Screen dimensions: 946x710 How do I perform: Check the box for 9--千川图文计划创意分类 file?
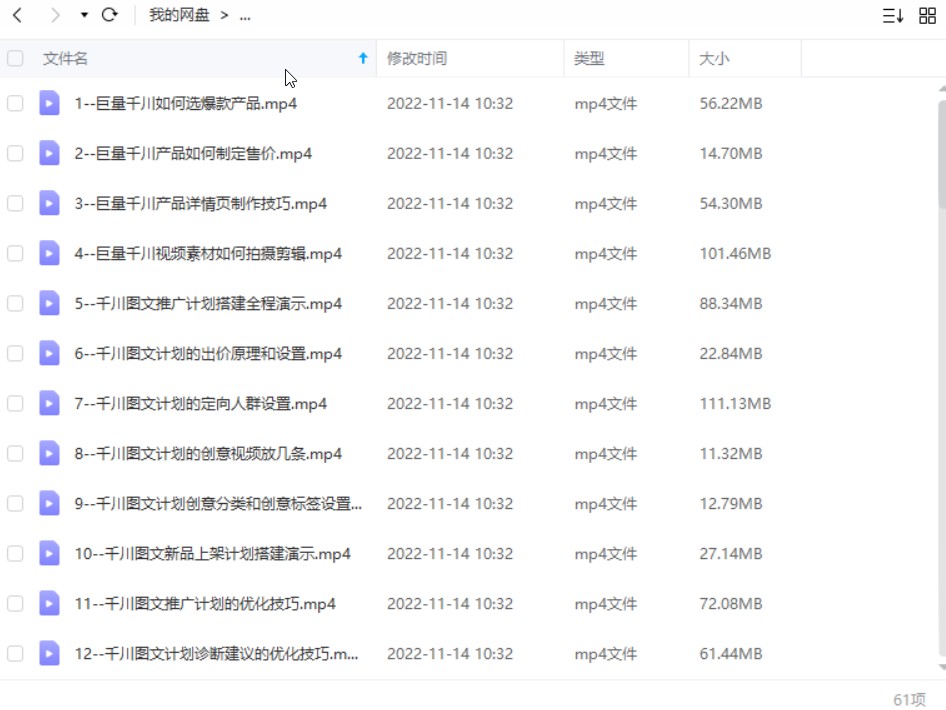pyautogui.click(x=15, y=504)
